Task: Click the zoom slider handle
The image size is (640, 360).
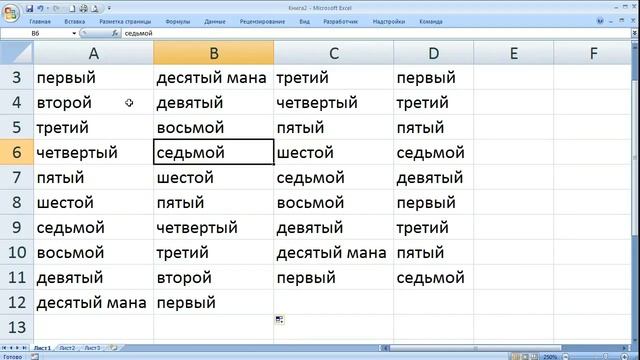Action: click(606, 357)
